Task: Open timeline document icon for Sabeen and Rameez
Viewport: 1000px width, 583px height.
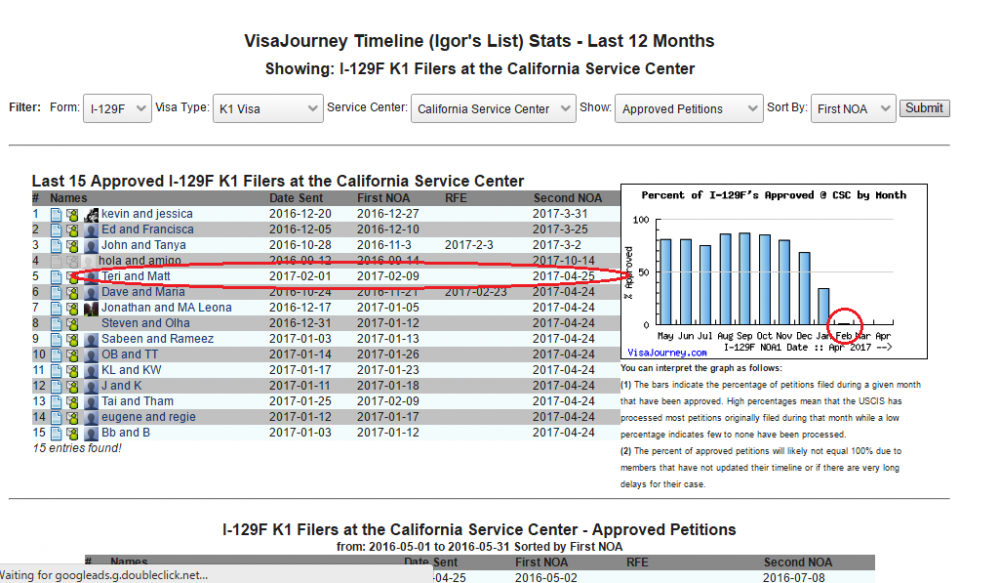Action: click(56, 339)
